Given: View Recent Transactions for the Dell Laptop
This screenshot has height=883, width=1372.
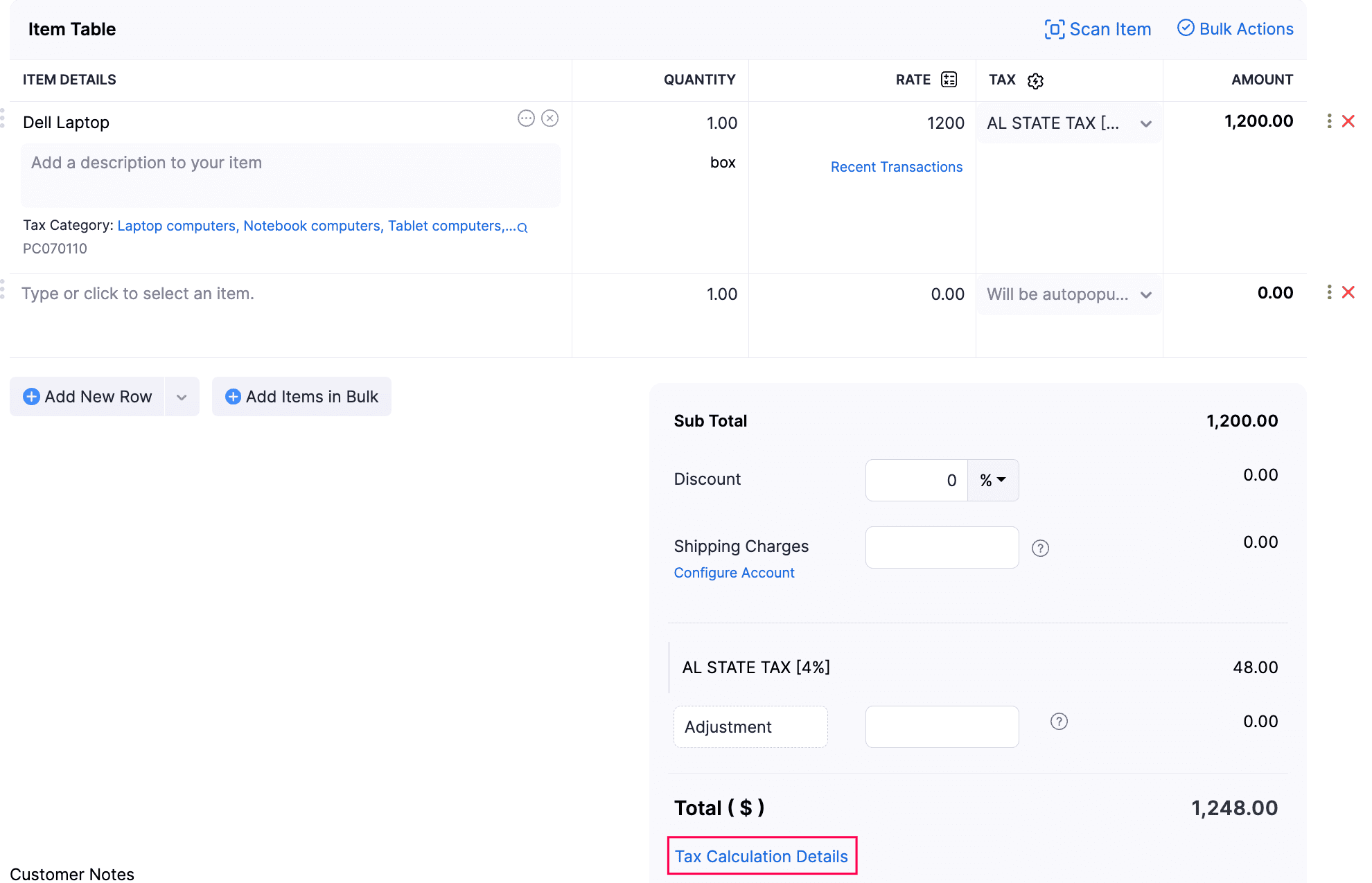Looking at the screenshot, I should pos(896,166).
